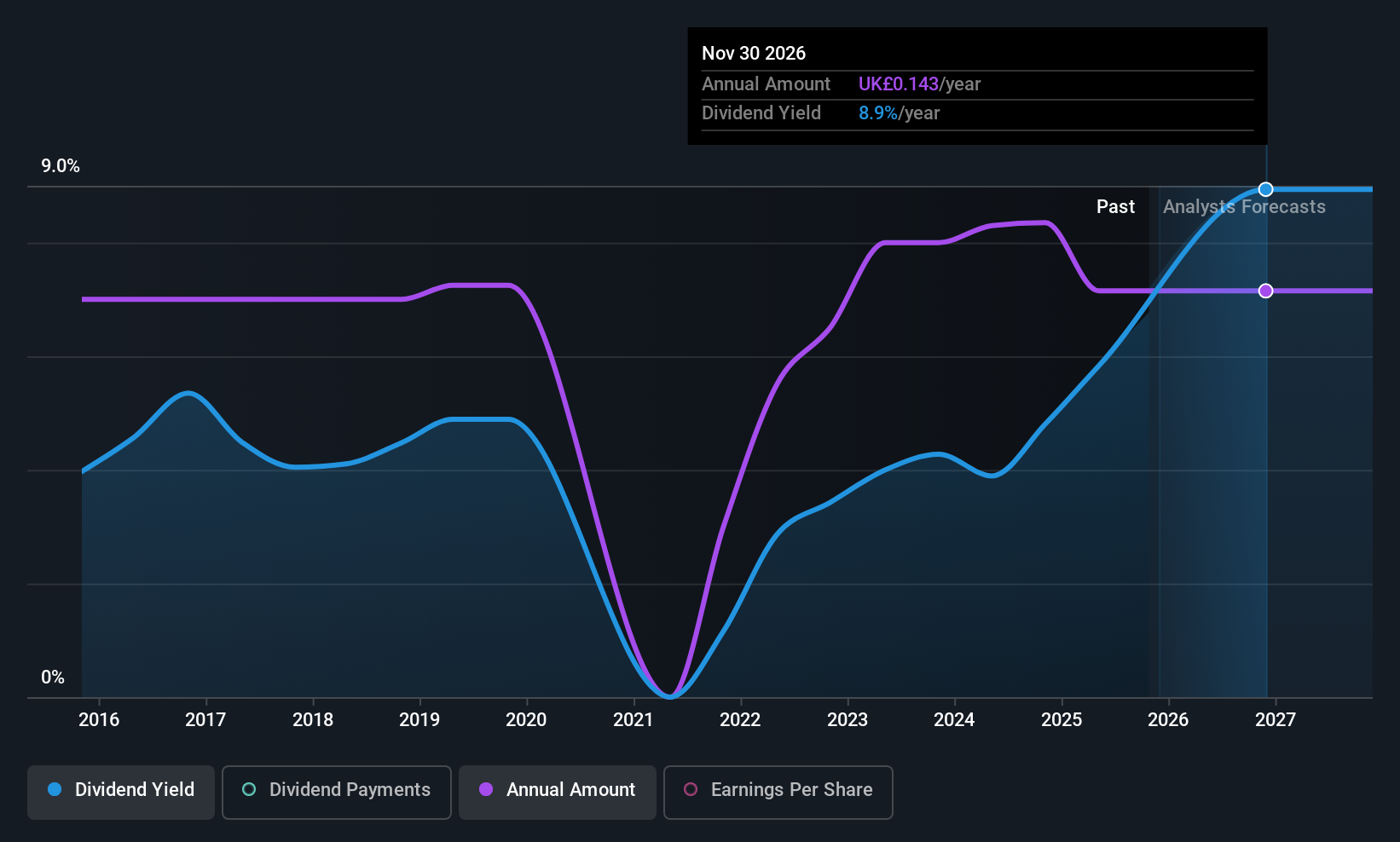Select the purple marker on annual amount line
Image resolution: width=1400 pixels, height=842 pixels.
[x=1266, y=291]
